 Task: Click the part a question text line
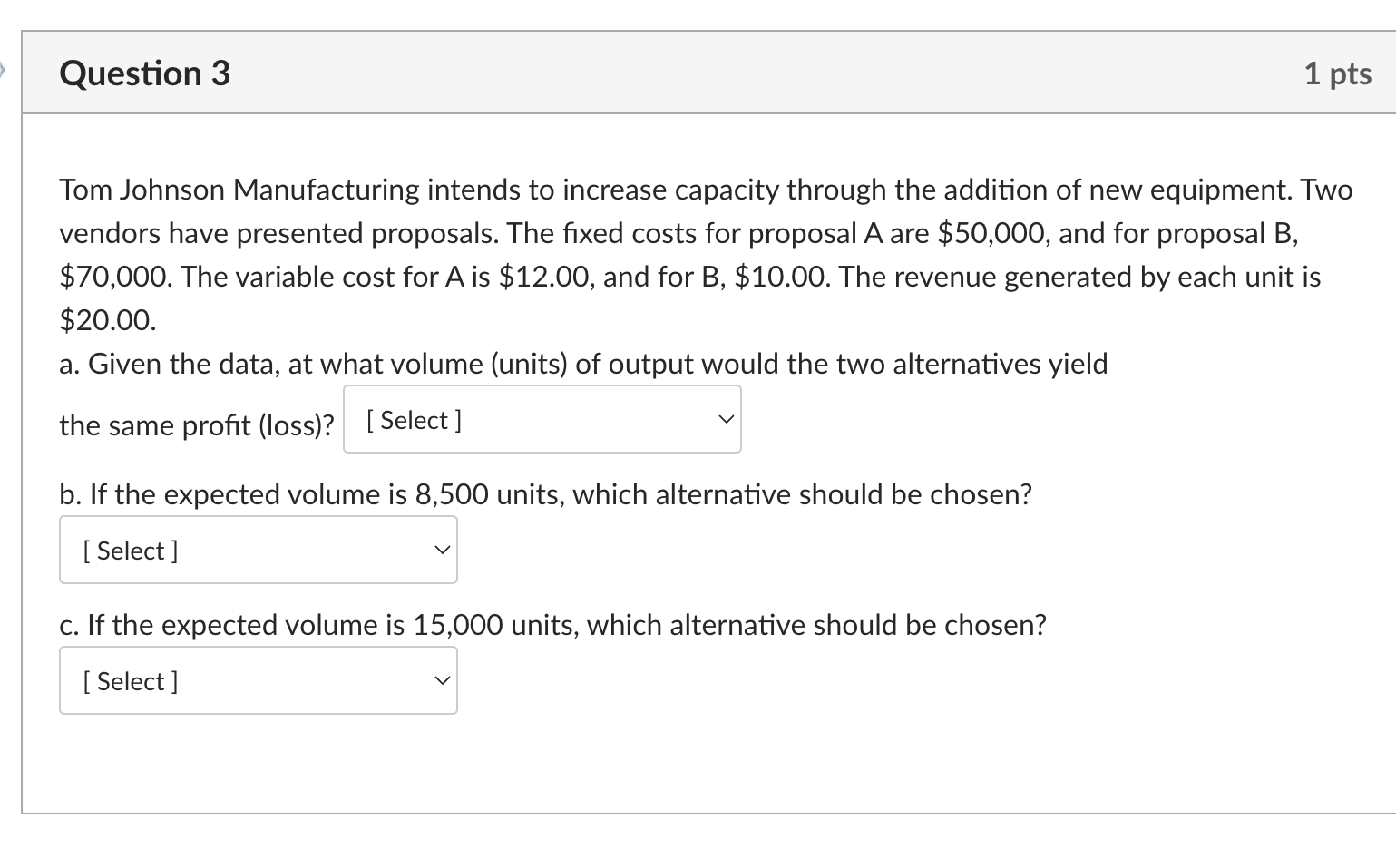click(583, 364)
